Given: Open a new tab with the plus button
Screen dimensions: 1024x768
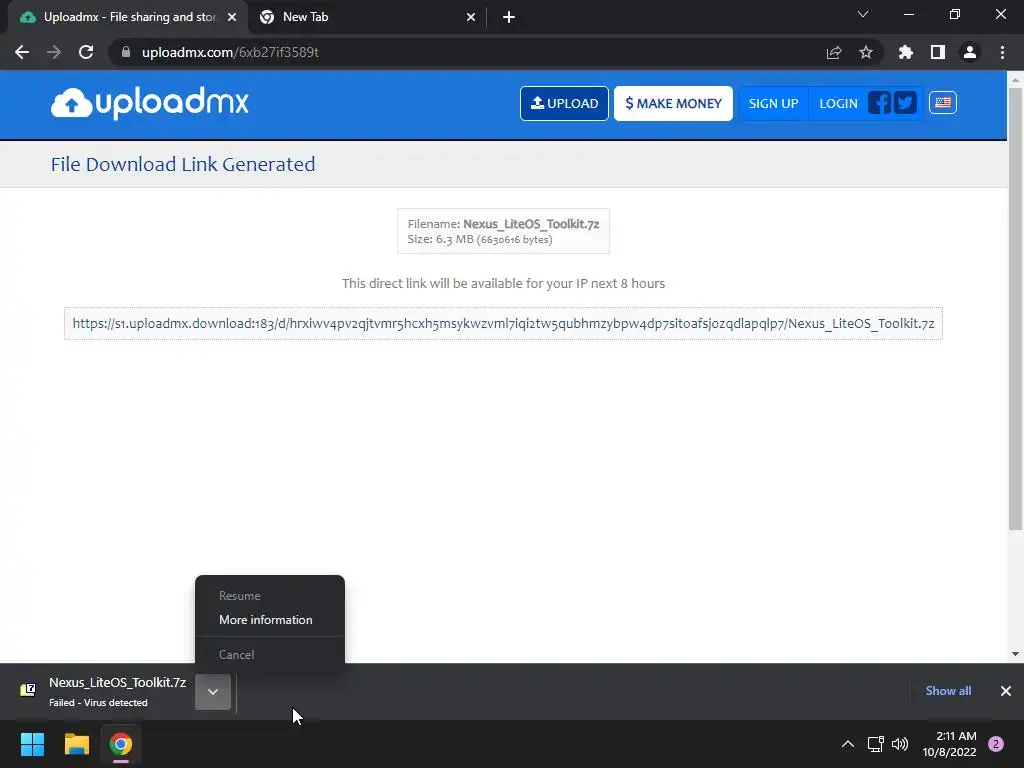Looking at the screenshot, I should (509, 17).
